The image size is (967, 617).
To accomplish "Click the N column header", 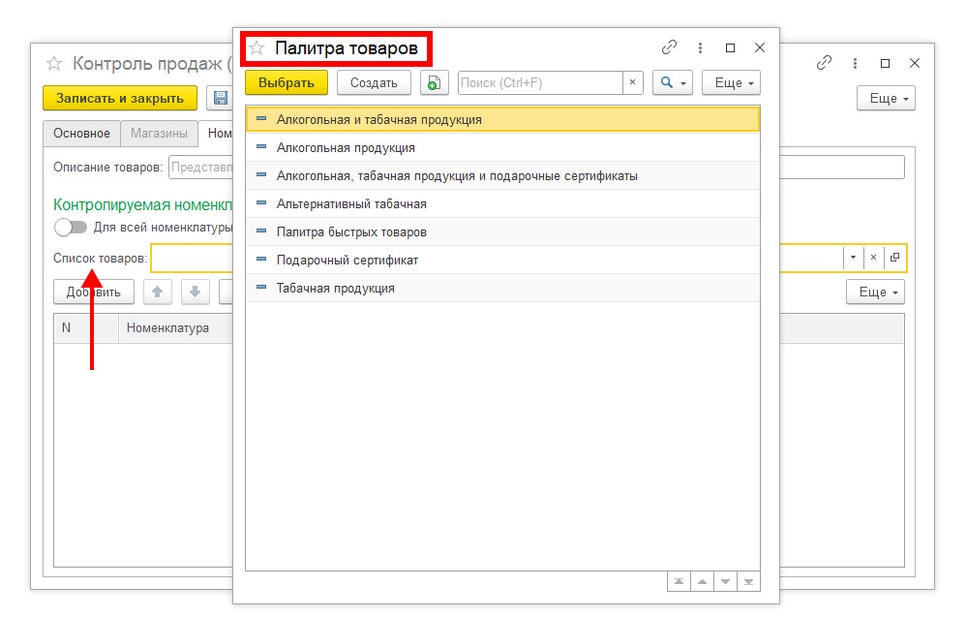I will tap(86, 328).
